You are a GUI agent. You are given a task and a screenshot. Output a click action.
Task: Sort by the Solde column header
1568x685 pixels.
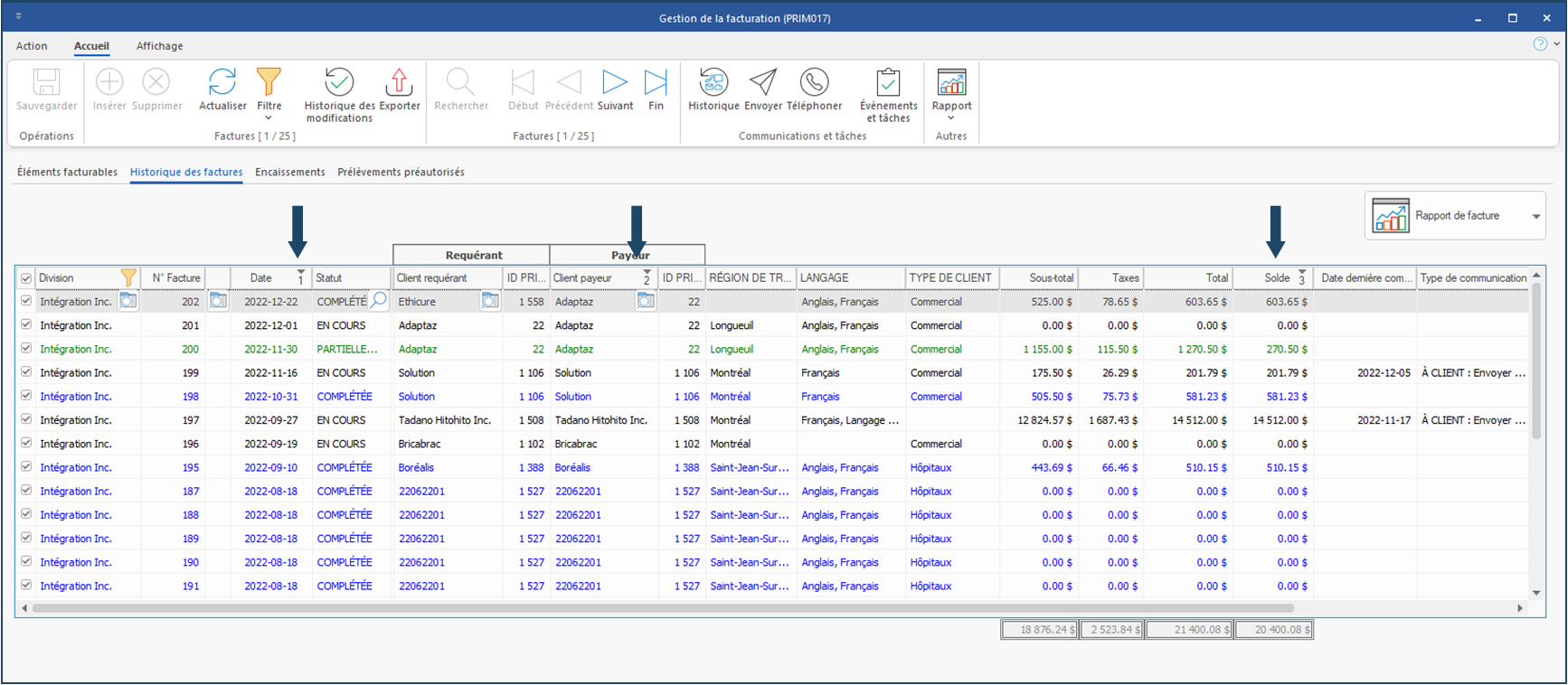1276,278
